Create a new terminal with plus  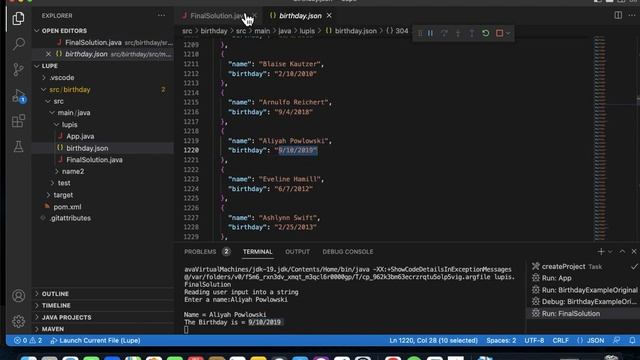601,252
